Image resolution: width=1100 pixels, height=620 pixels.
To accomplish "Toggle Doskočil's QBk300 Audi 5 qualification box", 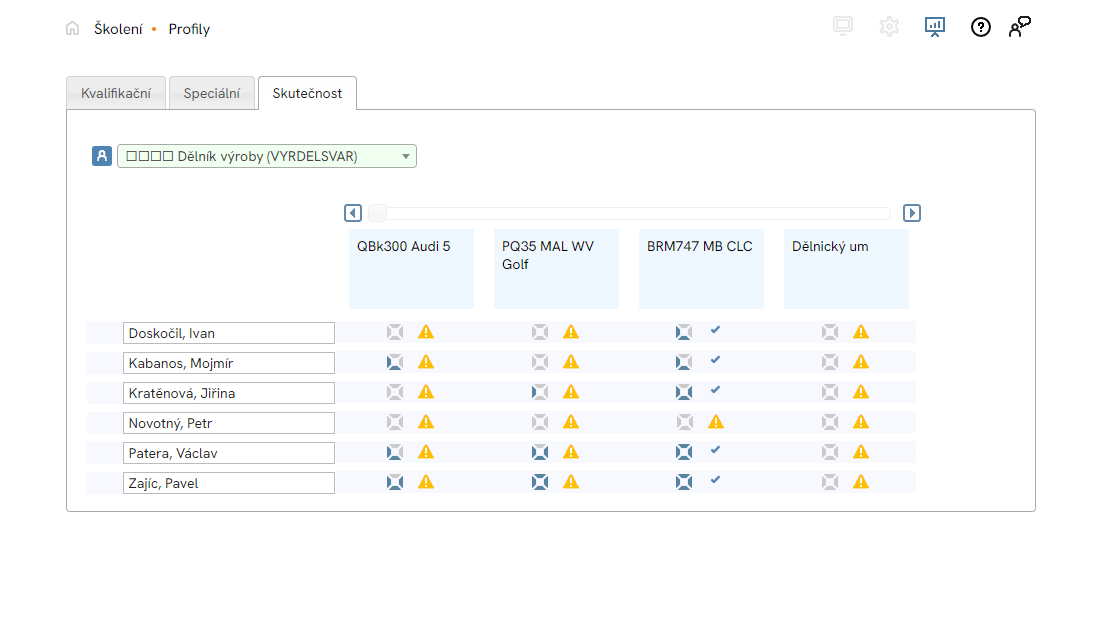I will tap(395, 332).
